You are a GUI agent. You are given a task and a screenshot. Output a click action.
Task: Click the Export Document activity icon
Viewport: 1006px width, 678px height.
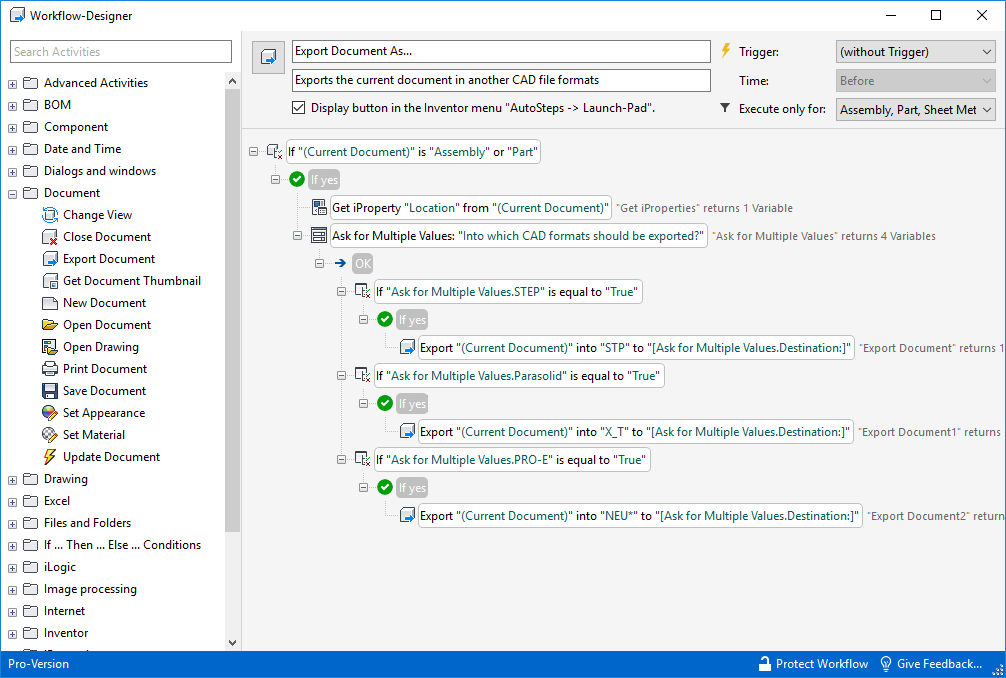coord(51,259)
